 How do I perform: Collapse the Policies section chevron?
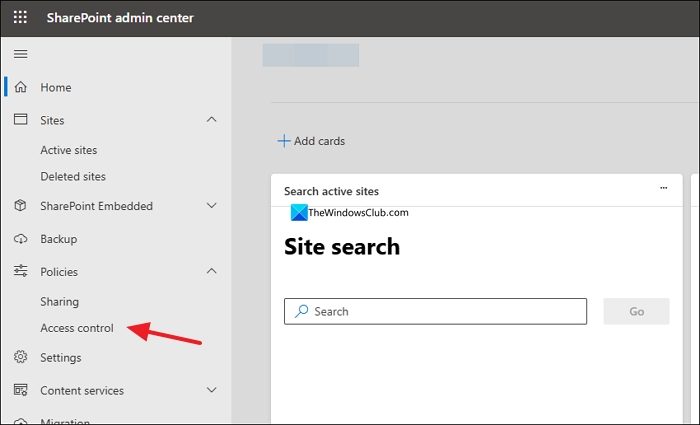[212, 271]
